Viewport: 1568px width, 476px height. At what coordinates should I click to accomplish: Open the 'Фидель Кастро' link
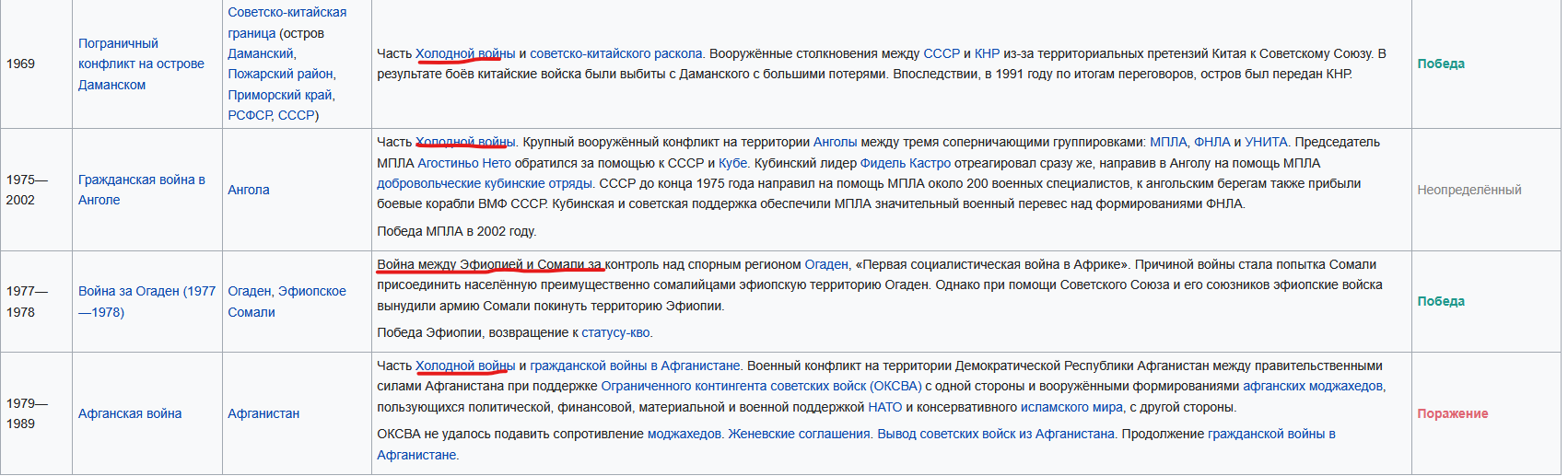point(906,163)
